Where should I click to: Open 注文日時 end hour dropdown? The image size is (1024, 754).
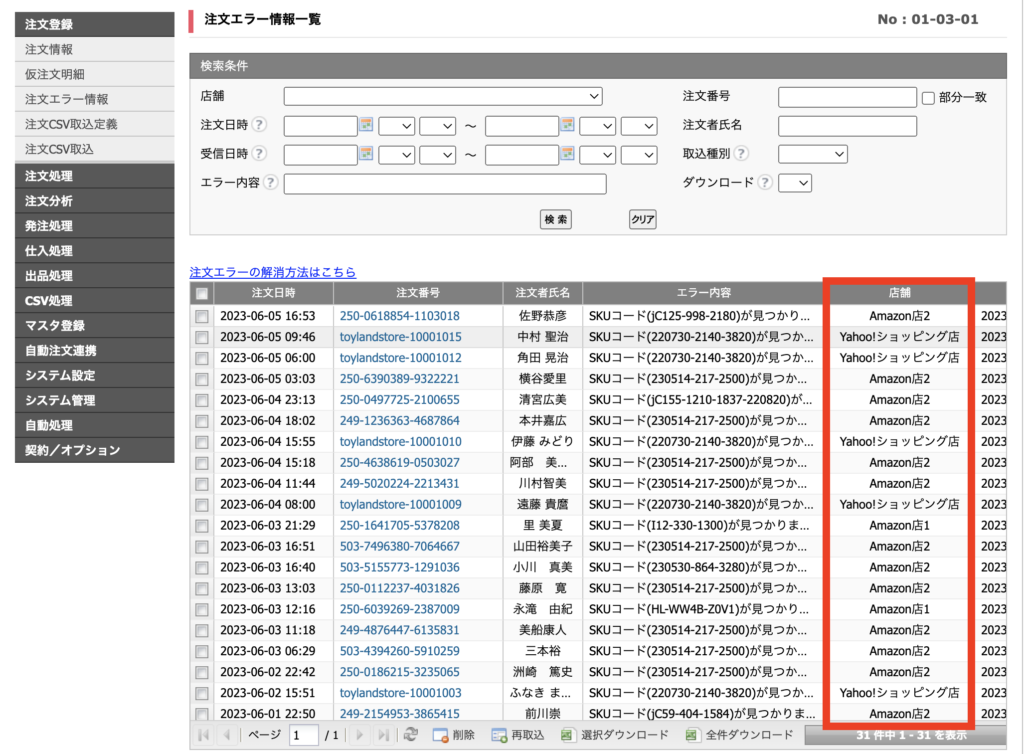pos(598,125)
